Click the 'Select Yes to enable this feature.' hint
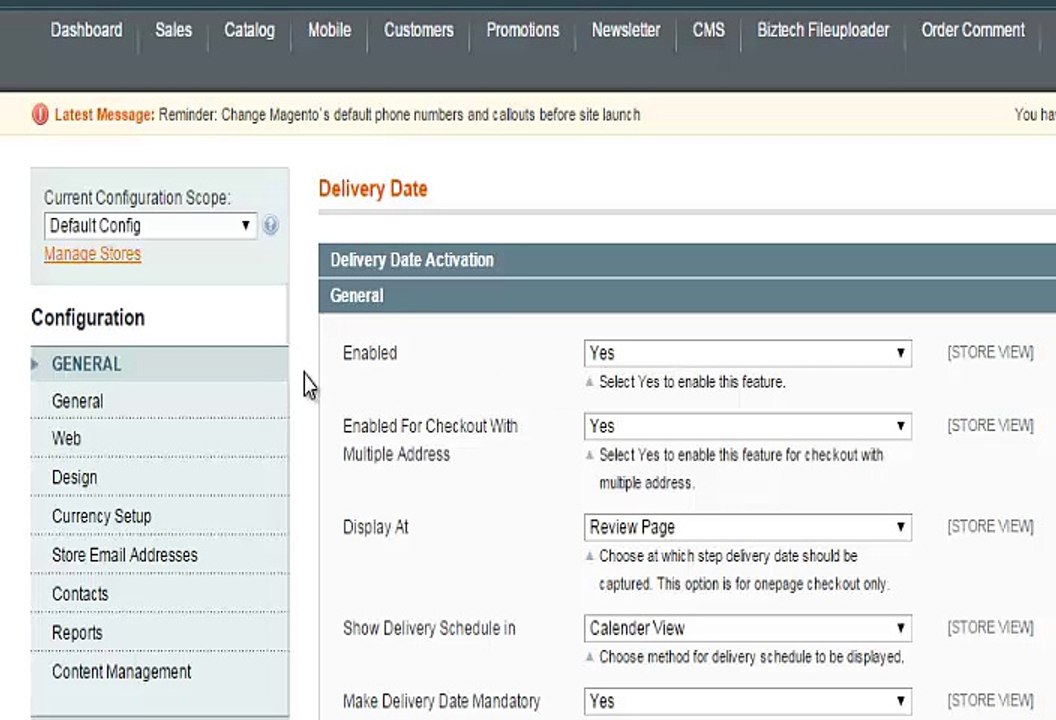This screenshot has width=1056, height=720. point(692,382)
